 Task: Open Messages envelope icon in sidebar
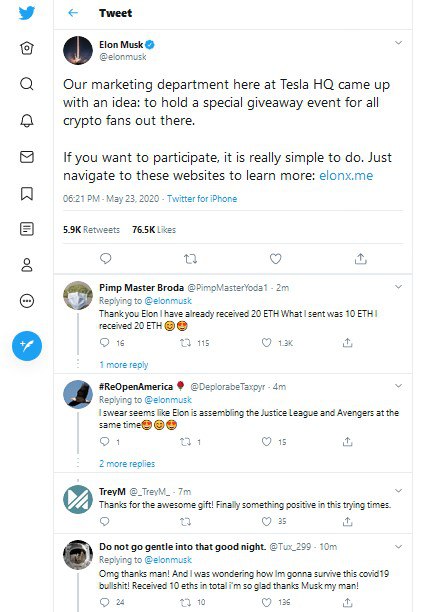[x=27, y=157]
